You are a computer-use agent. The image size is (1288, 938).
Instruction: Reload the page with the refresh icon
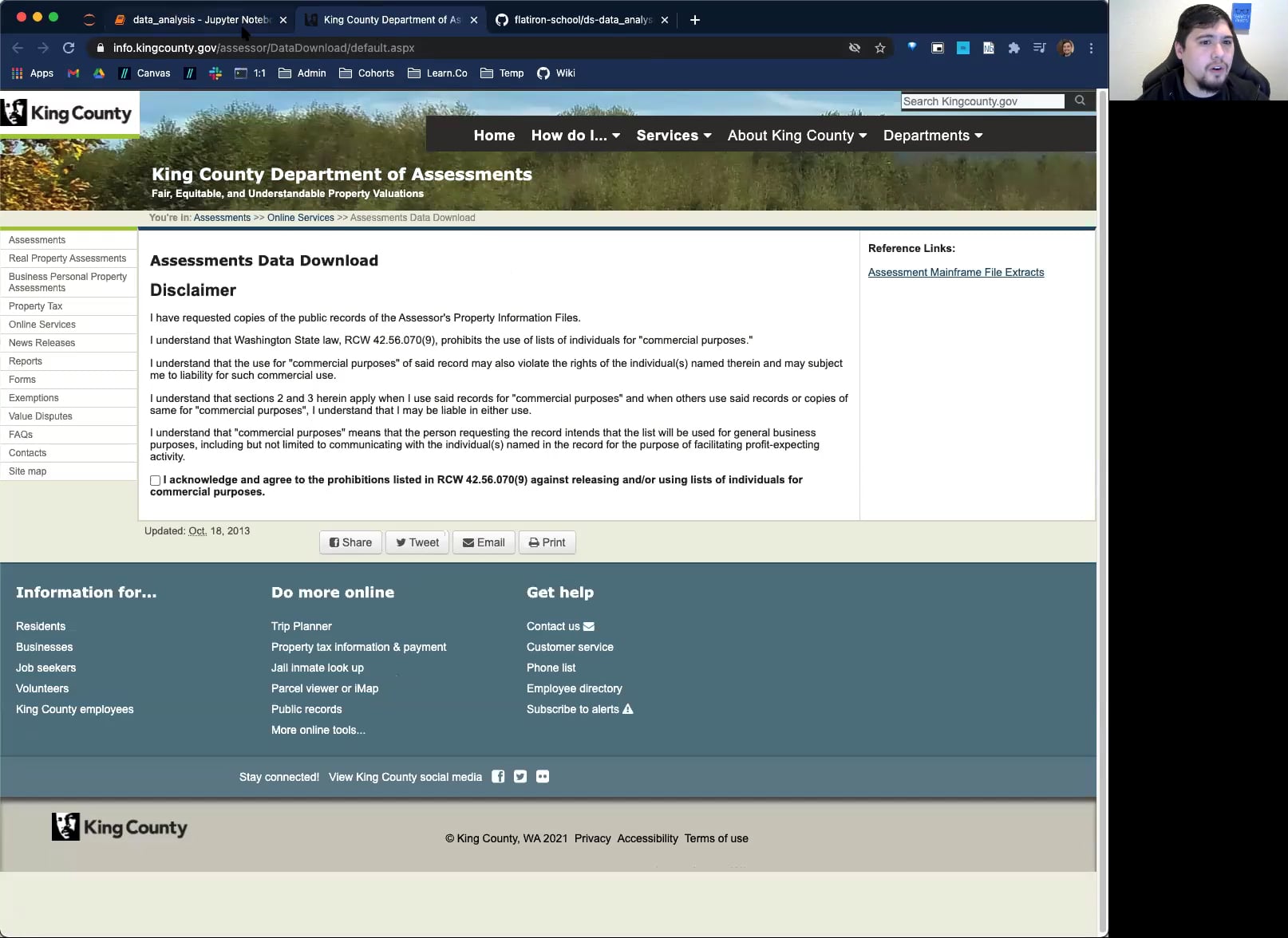click(69, 48)
